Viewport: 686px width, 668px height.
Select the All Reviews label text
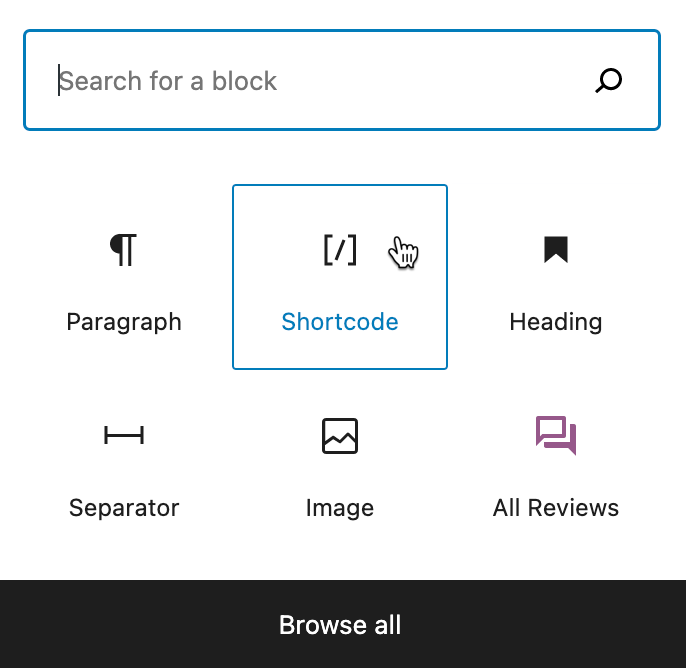coord(556,508)
